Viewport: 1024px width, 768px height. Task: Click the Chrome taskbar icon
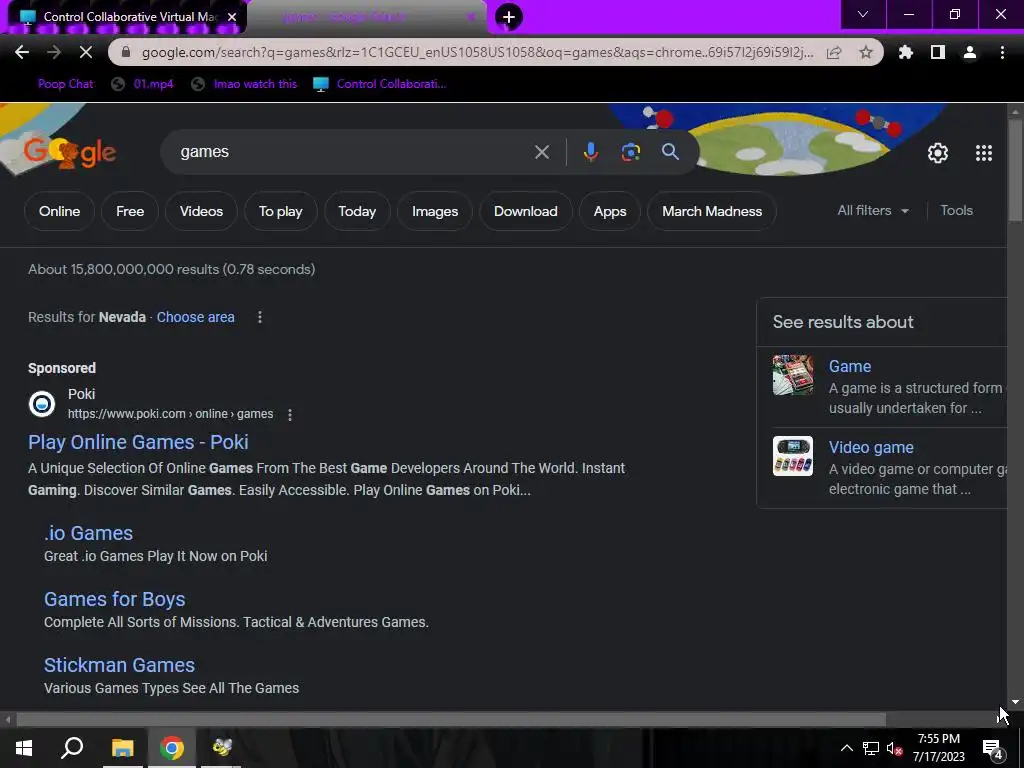tap(172, 748)
